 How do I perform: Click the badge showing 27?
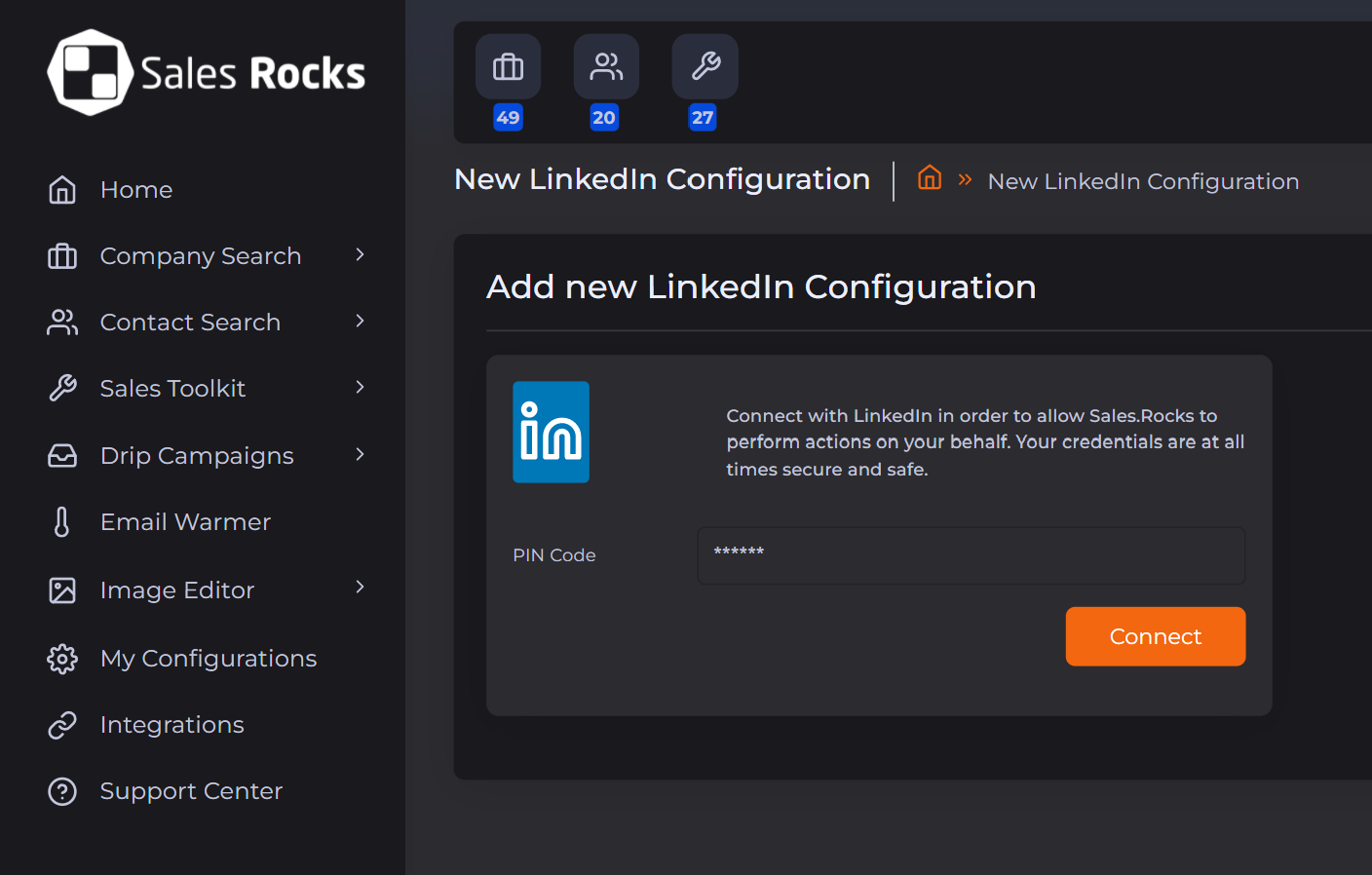(703, 118)
